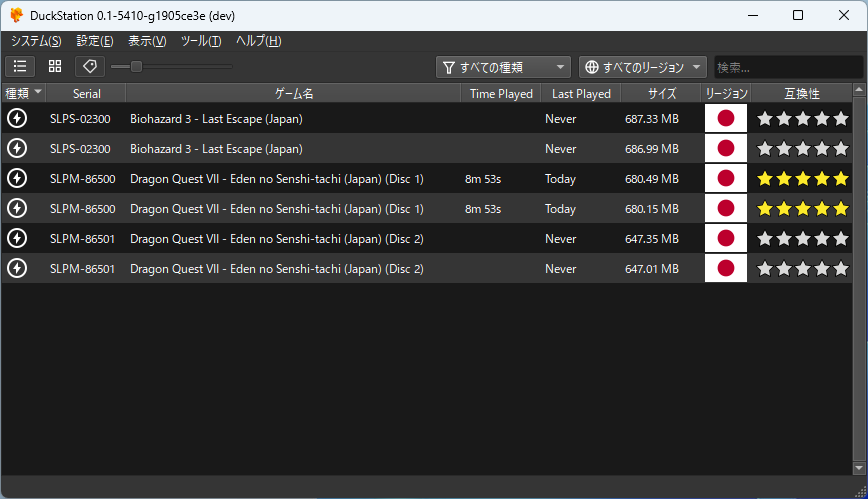Click the disc icon of 680.49 MB Dragon Quest row
Image resolution: width=868 pixels, height=499 pixels.
(17, 178)
